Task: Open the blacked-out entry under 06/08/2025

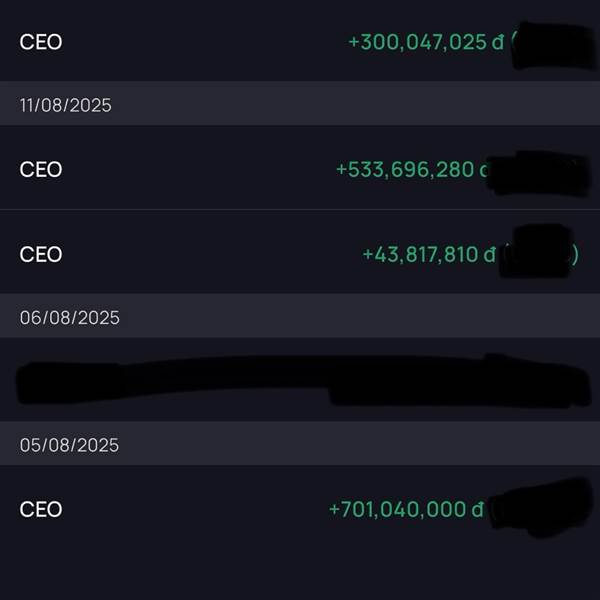Action: [x=300, y=380]
